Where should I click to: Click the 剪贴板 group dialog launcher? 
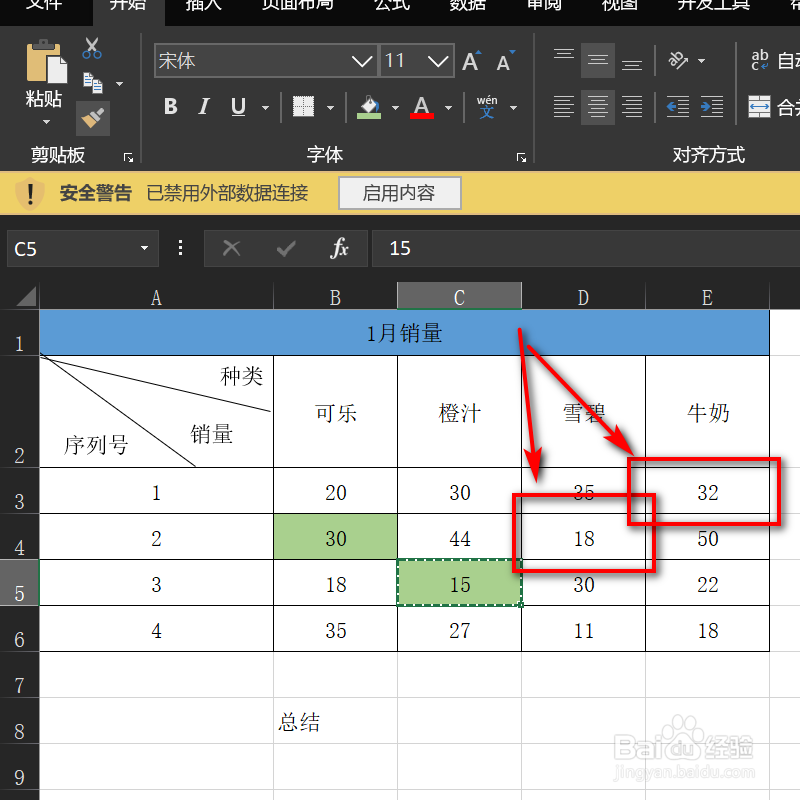pos(128,157)
